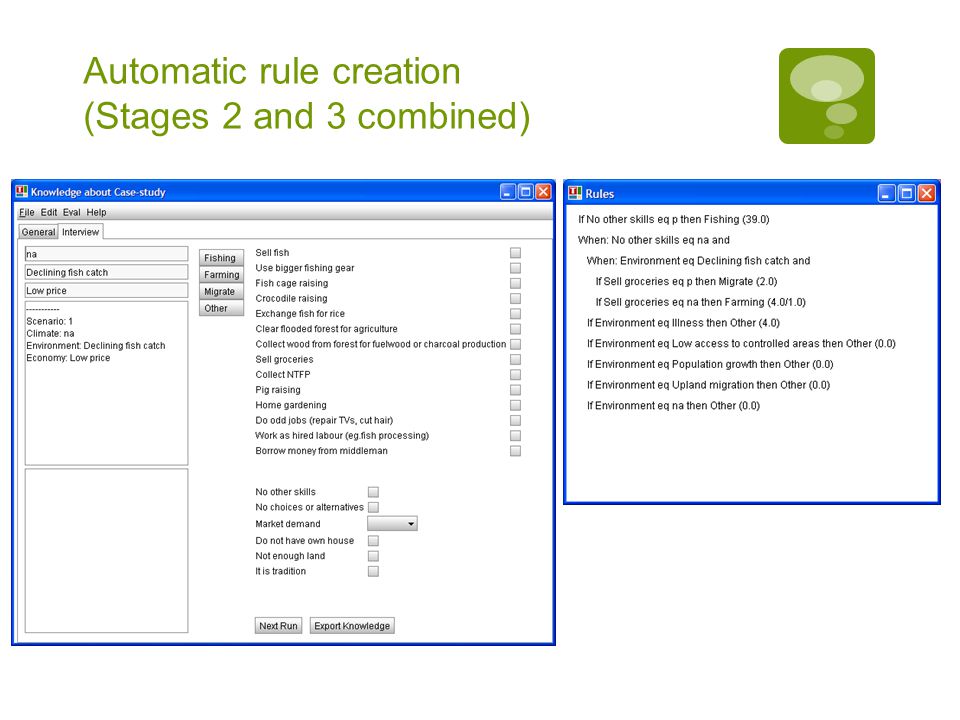This screenshot has height=720, width=960.
Task: Click the climate field showing na
Action: coord(107,254)
